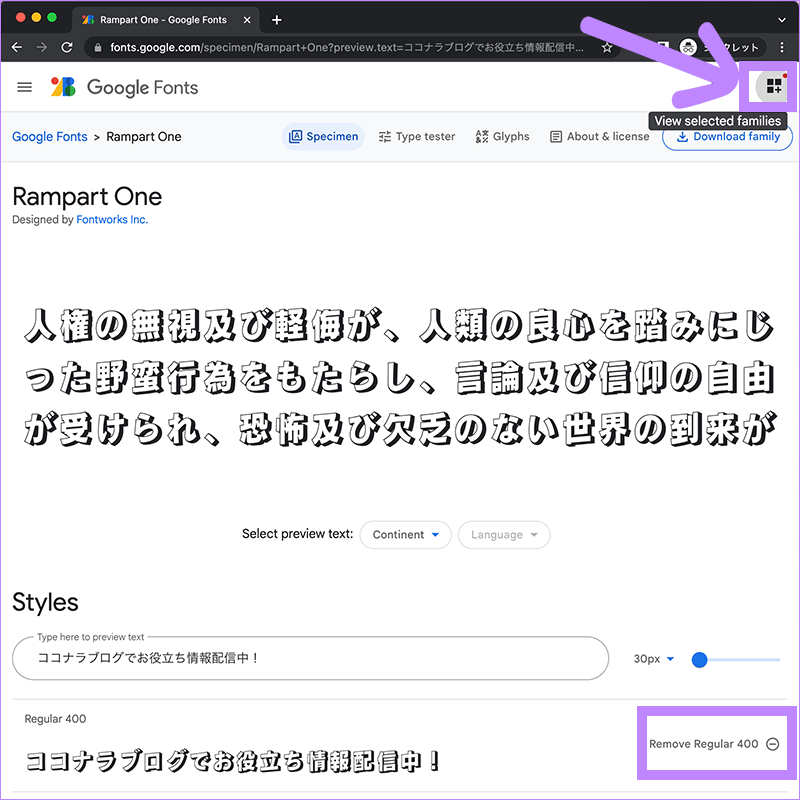
Task: Click the Rampart One browser tab
Action: pyautogui.click(x=166, y=20)
